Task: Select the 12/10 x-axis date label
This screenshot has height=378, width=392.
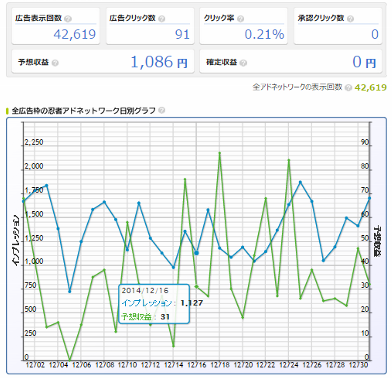Action: 127,365
